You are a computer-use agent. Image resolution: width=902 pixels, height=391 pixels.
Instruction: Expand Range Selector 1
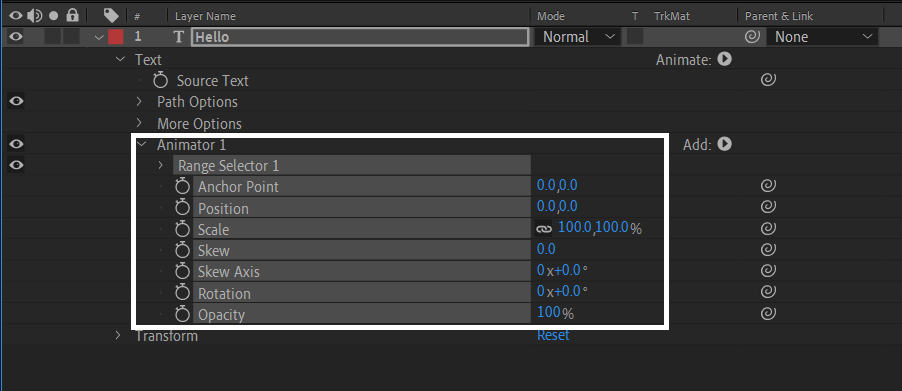click(161, 165)
